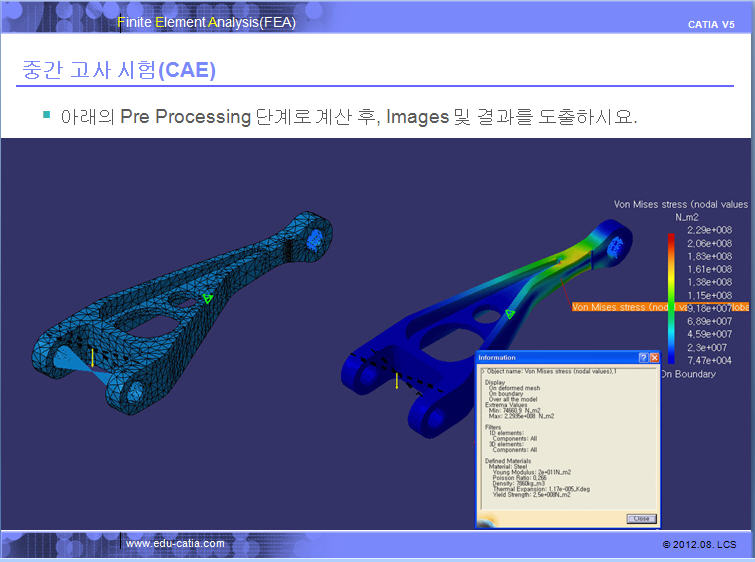Click the help question mark in Information dialog
The width and height of the screenshot is (755, 562).
(x=642, y=357)
